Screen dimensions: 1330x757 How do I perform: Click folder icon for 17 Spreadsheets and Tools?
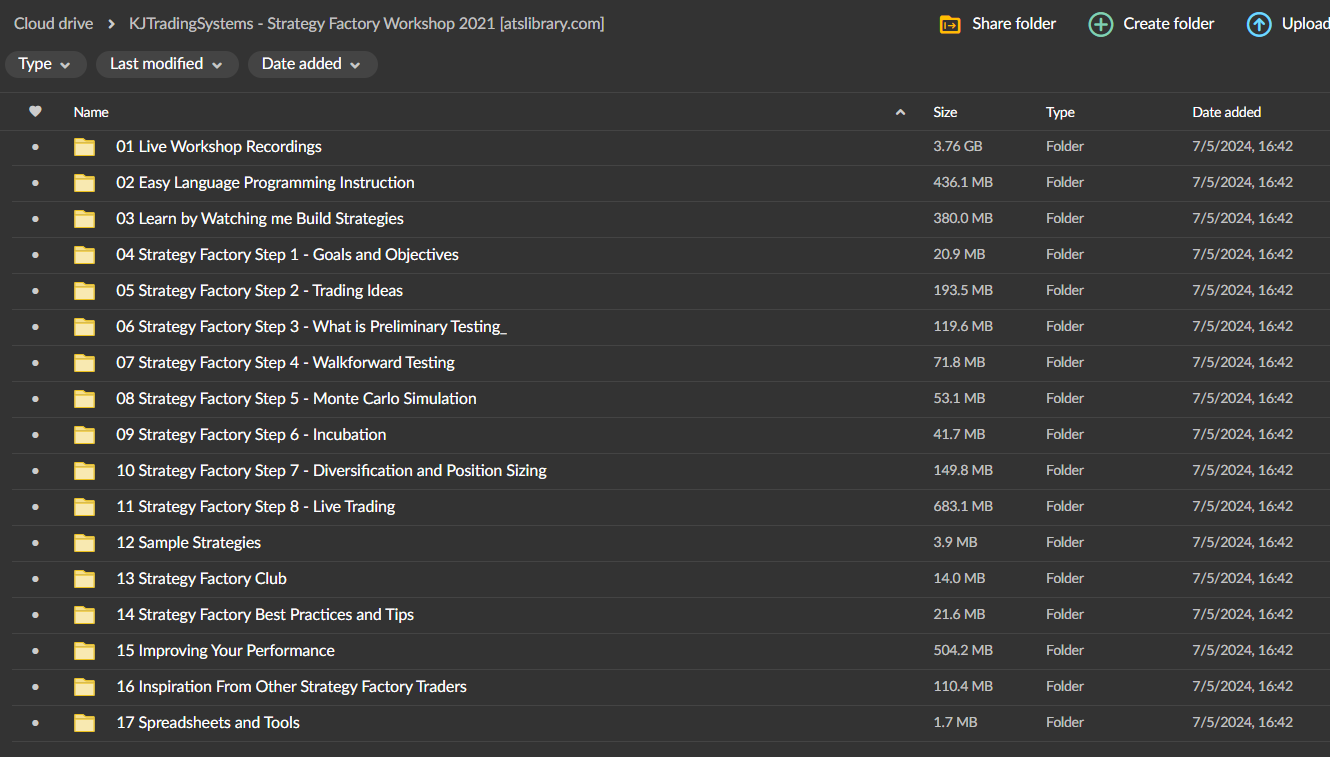(x=85, y=723)
